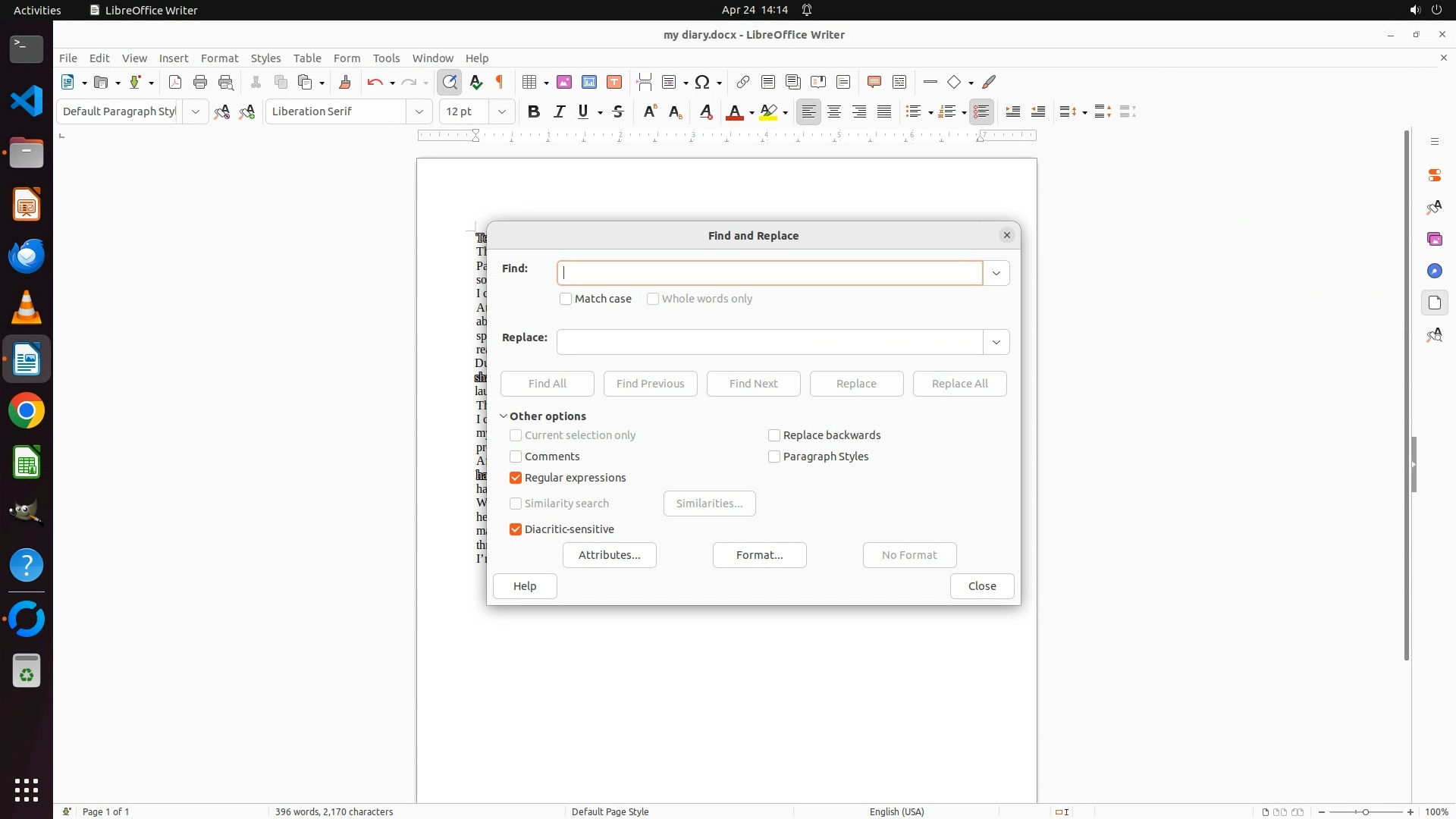Click the zoom slider in status bar

tap(1366, 811)
